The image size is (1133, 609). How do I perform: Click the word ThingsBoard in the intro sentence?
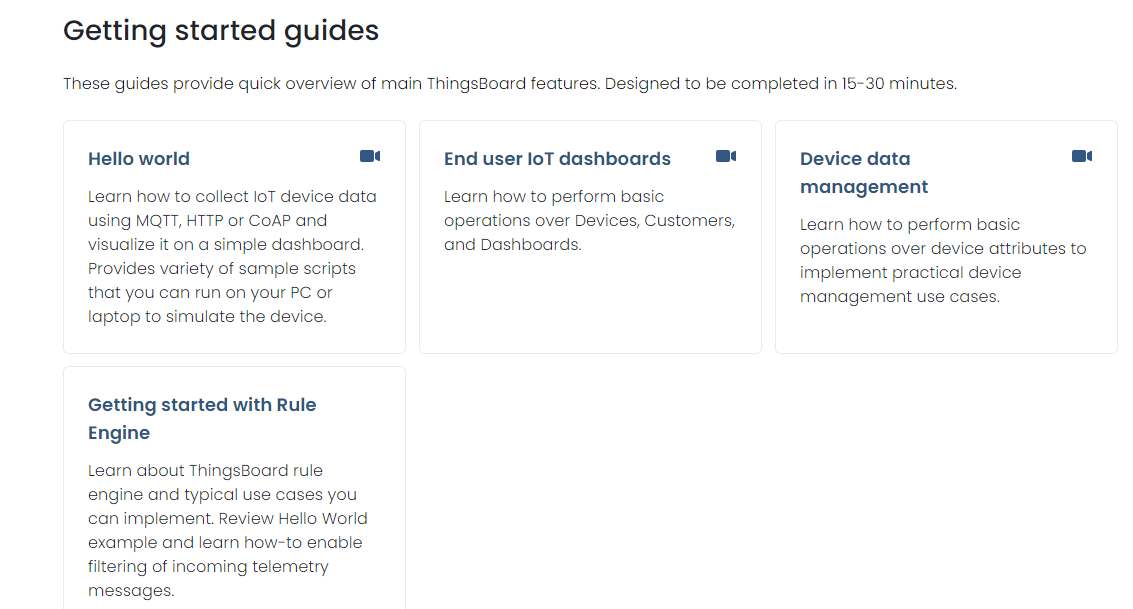[x=476, y=84]
